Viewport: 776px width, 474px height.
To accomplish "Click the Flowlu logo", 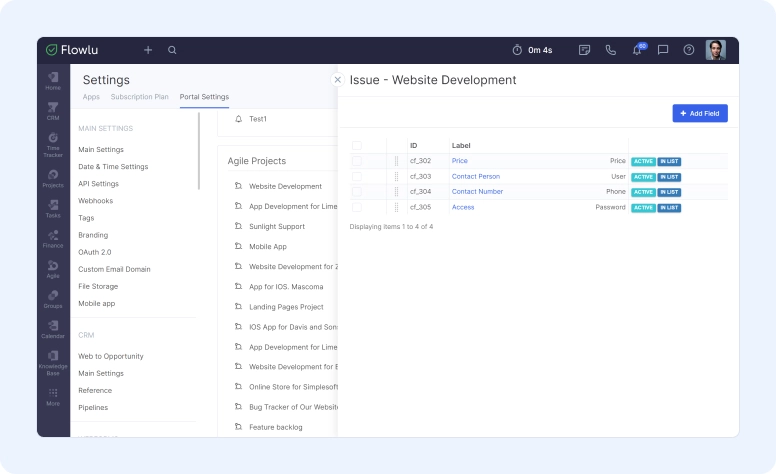I will coord(72,50).
